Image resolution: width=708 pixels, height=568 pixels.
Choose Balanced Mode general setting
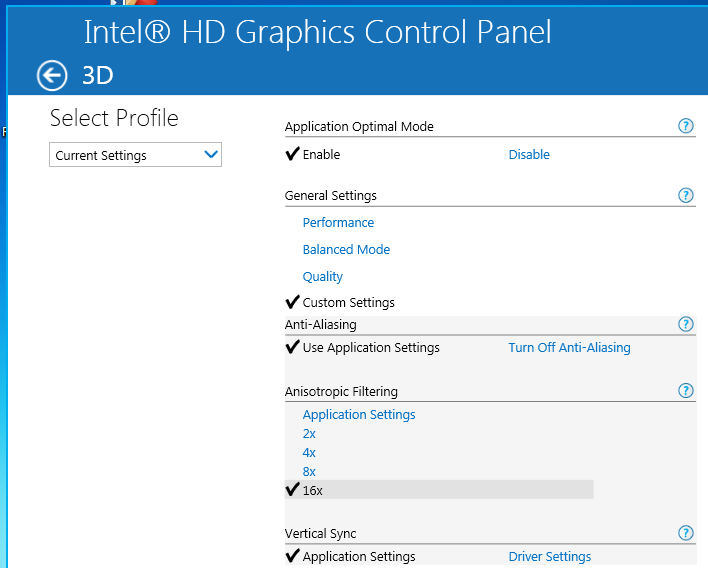(x=346, y=250)
